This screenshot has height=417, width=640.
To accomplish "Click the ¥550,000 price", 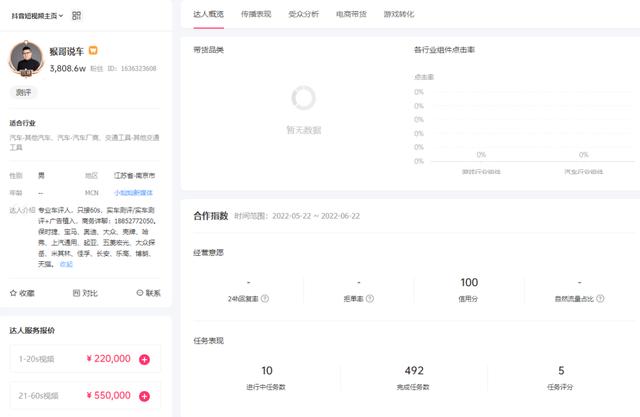I will pos(109,395).
